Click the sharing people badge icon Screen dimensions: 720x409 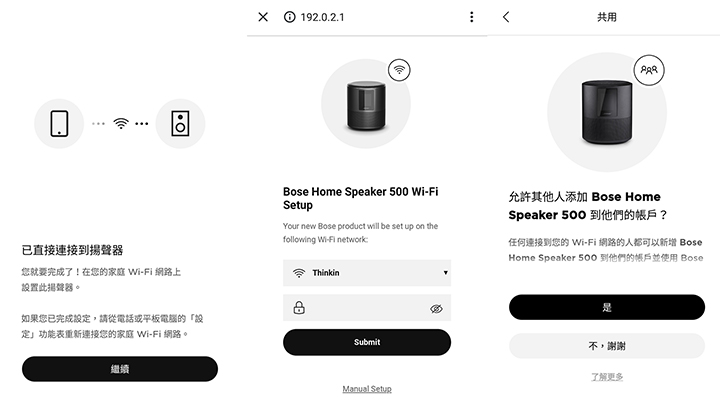(x=649, y=70)
